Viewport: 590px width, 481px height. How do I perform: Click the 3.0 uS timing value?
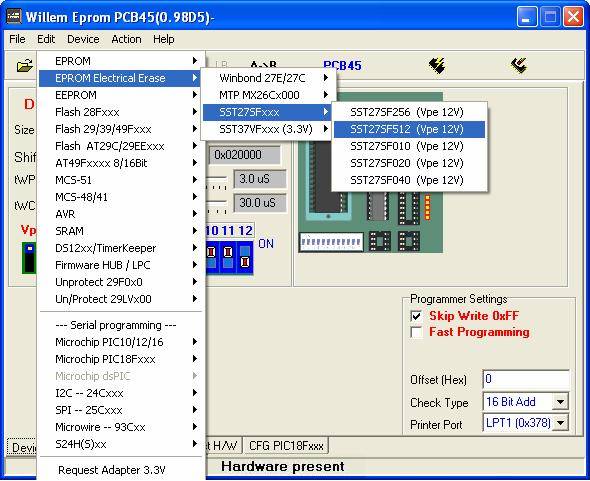click(x=260, y=179)
